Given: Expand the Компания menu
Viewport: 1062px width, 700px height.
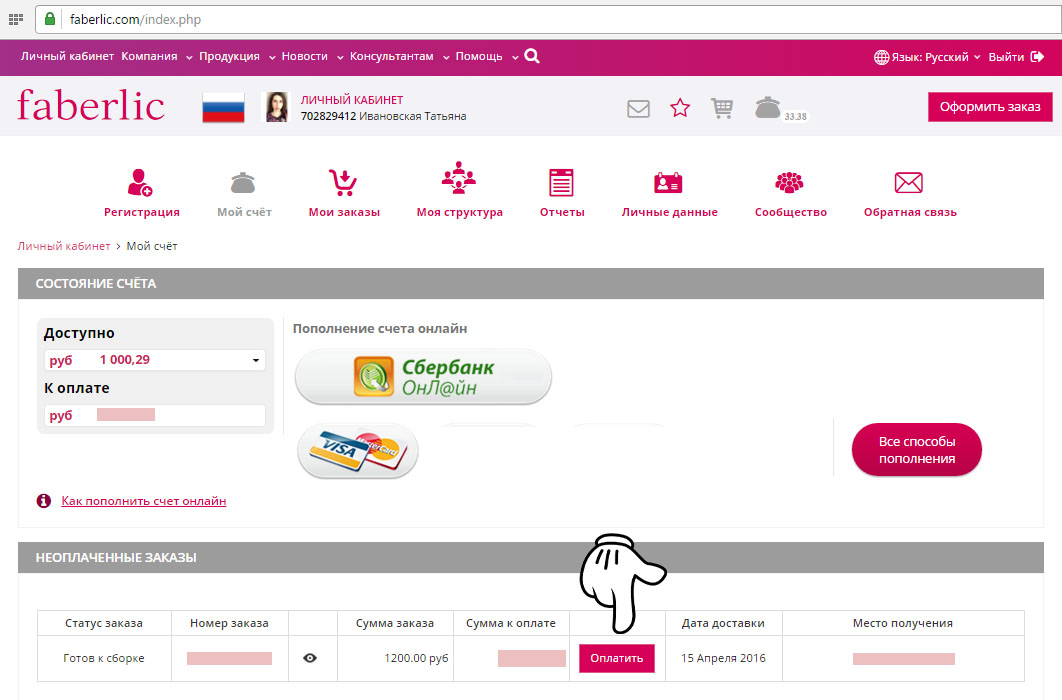Looking at the screenshot, I should click(x=156, y=57).
